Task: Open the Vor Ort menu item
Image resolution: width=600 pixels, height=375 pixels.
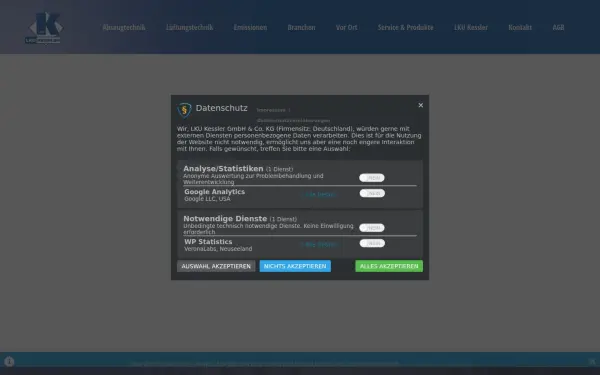Action: [347, 27]
